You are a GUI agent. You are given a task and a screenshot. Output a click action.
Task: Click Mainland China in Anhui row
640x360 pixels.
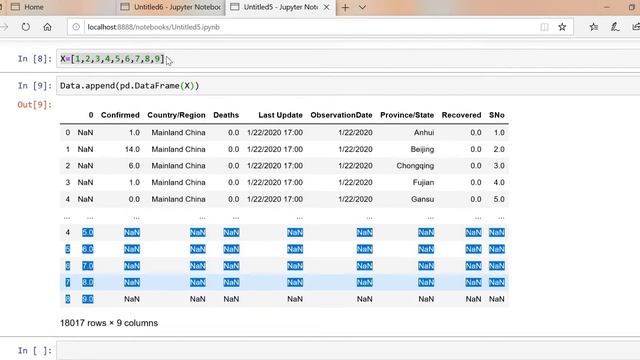click(178, 133)
